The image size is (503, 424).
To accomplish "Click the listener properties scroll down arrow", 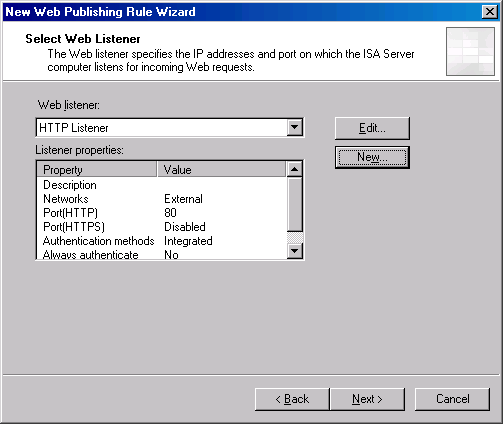I will tap(294, 251).
